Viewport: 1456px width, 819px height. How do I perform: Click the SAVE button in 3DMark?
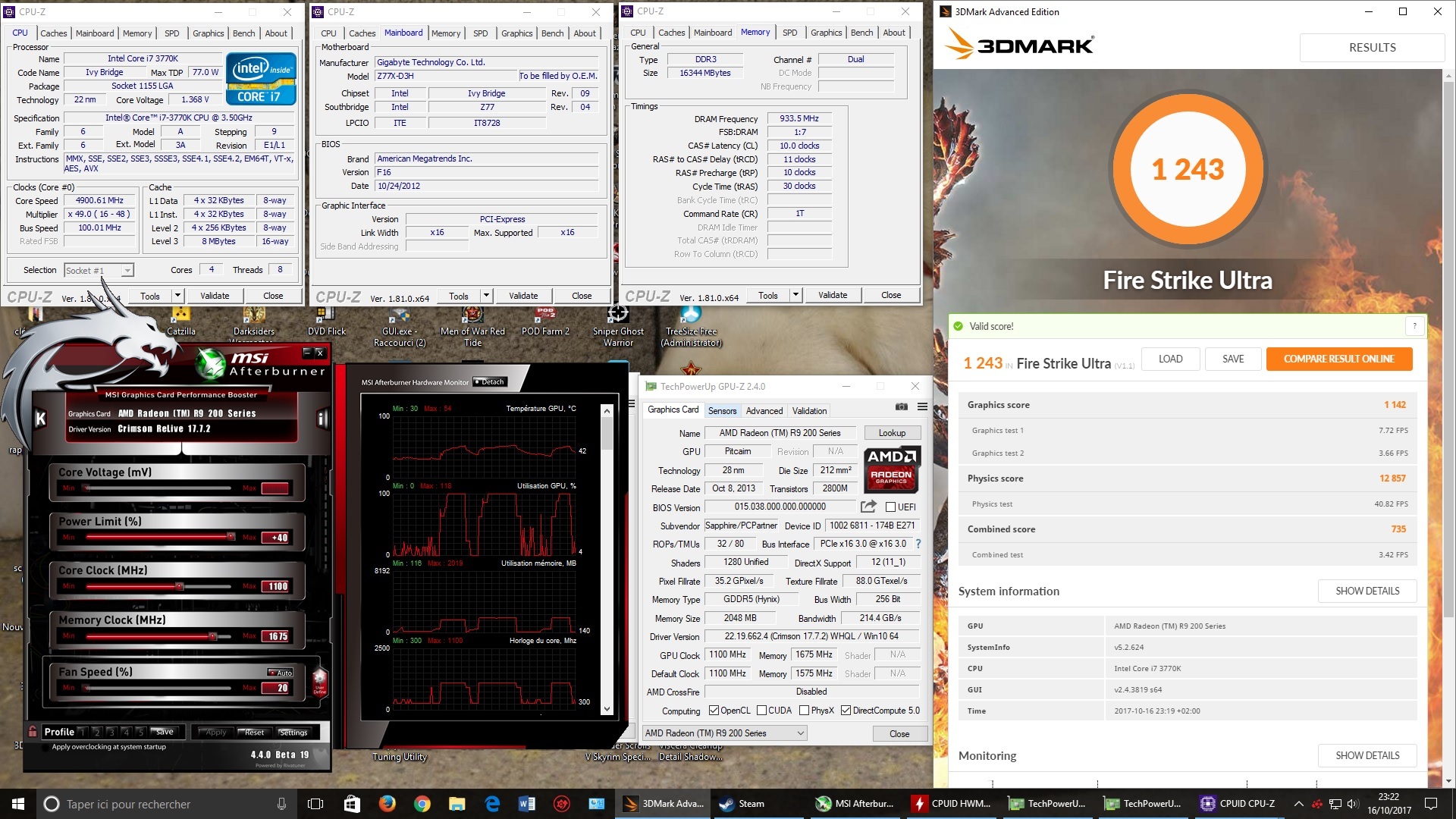1233,359
